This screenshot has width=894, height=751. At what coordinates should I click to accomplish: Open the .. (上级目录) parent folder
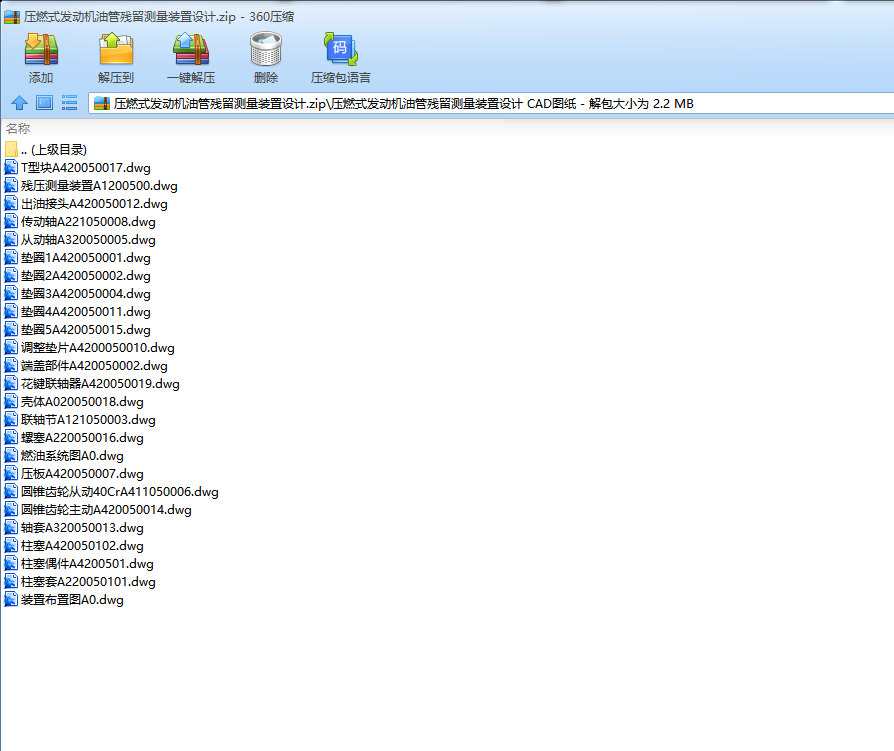pyautogui.click(x=46, y=149)
